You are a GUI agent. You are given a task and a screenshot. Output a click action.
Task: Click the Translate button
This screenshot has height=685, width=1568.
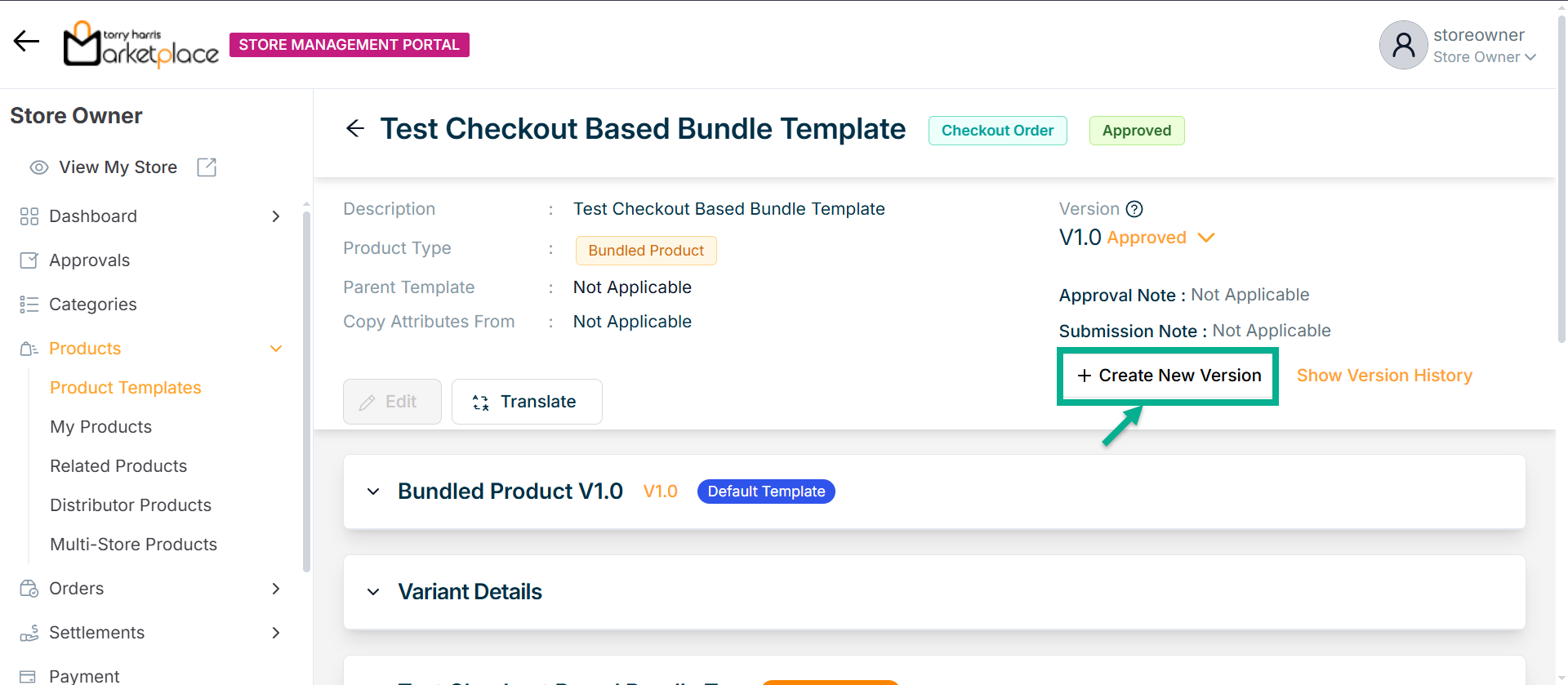527,402
